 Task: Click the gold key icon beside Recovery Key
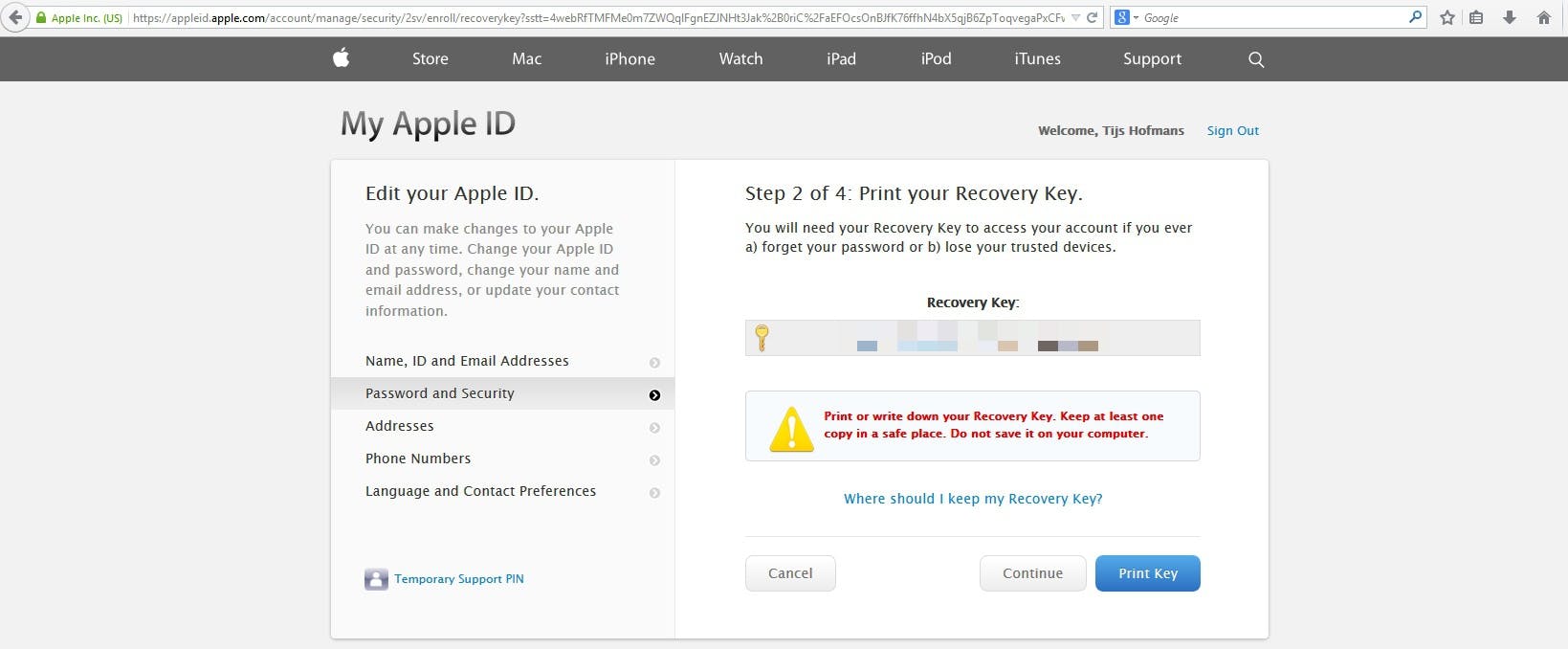point(762,337)
